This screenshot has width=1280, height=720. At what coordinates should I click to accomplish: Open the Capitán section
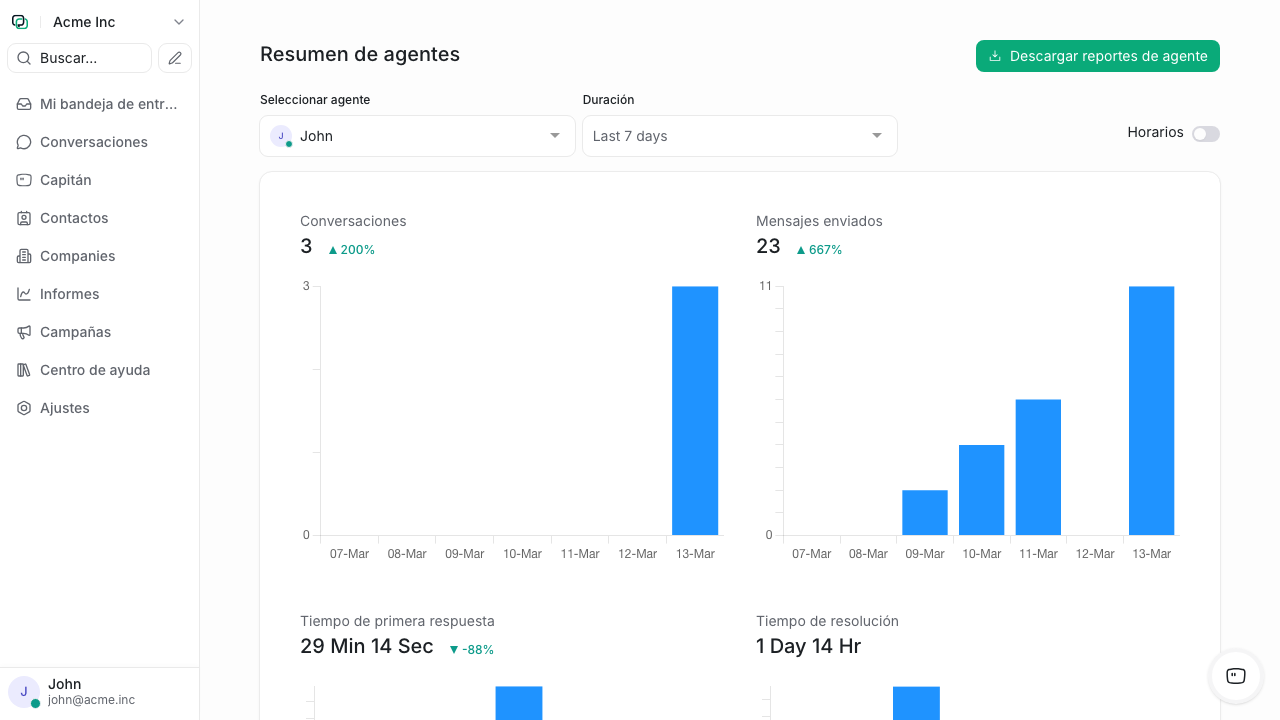[x=66, y=180]
